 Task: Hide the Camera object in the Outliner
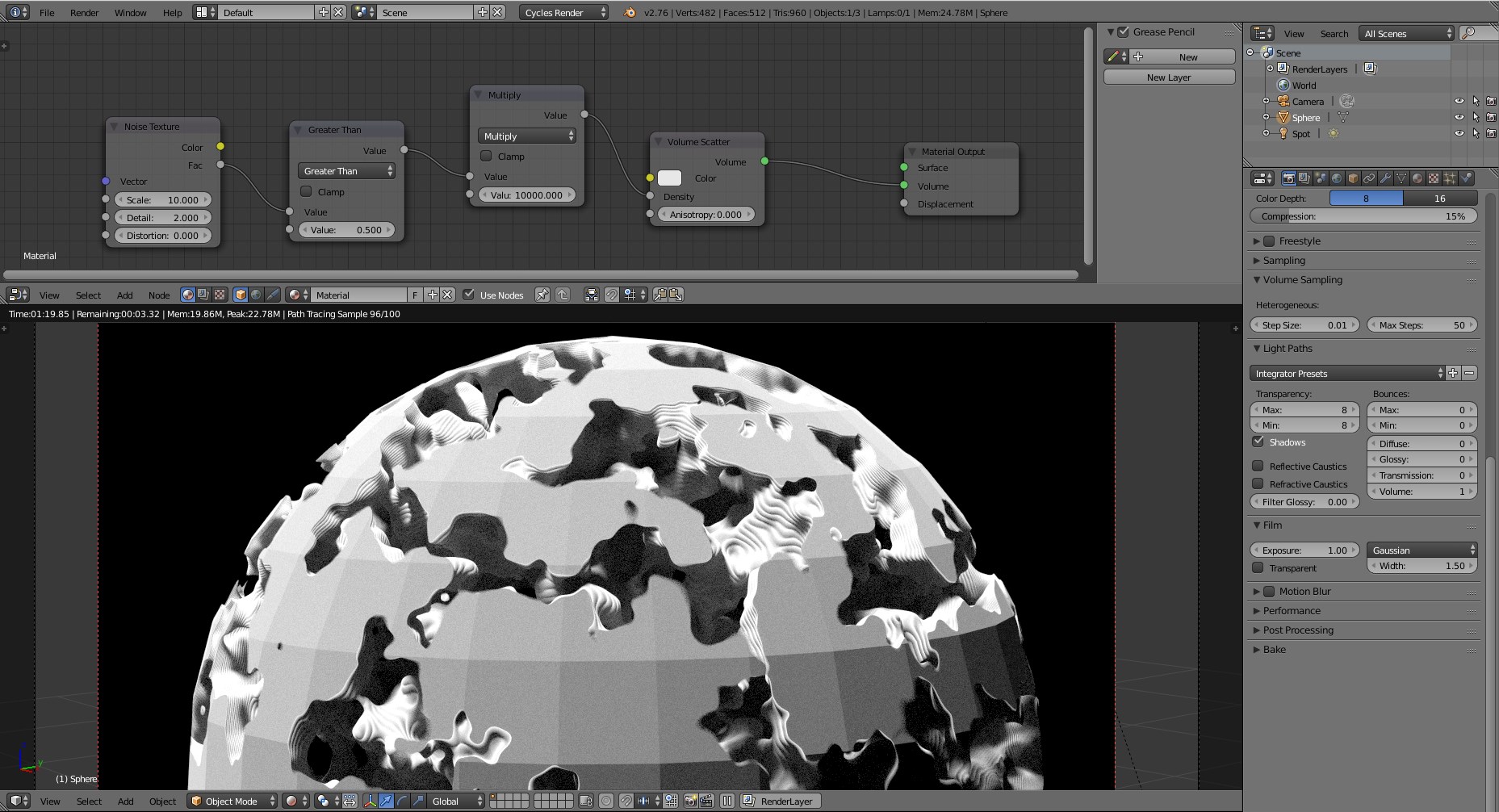coord(1459,102)
